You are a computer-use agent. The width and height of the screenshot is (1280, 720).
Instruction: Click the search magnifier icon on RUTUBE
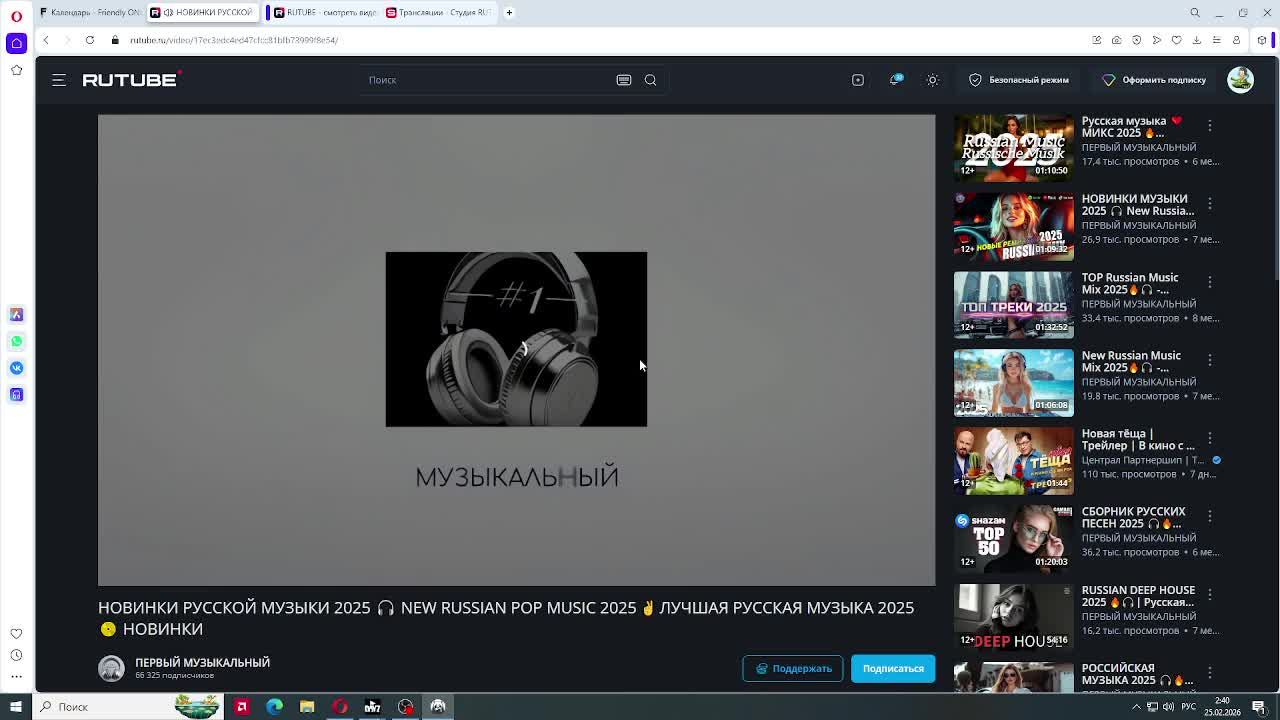[650, 80]
